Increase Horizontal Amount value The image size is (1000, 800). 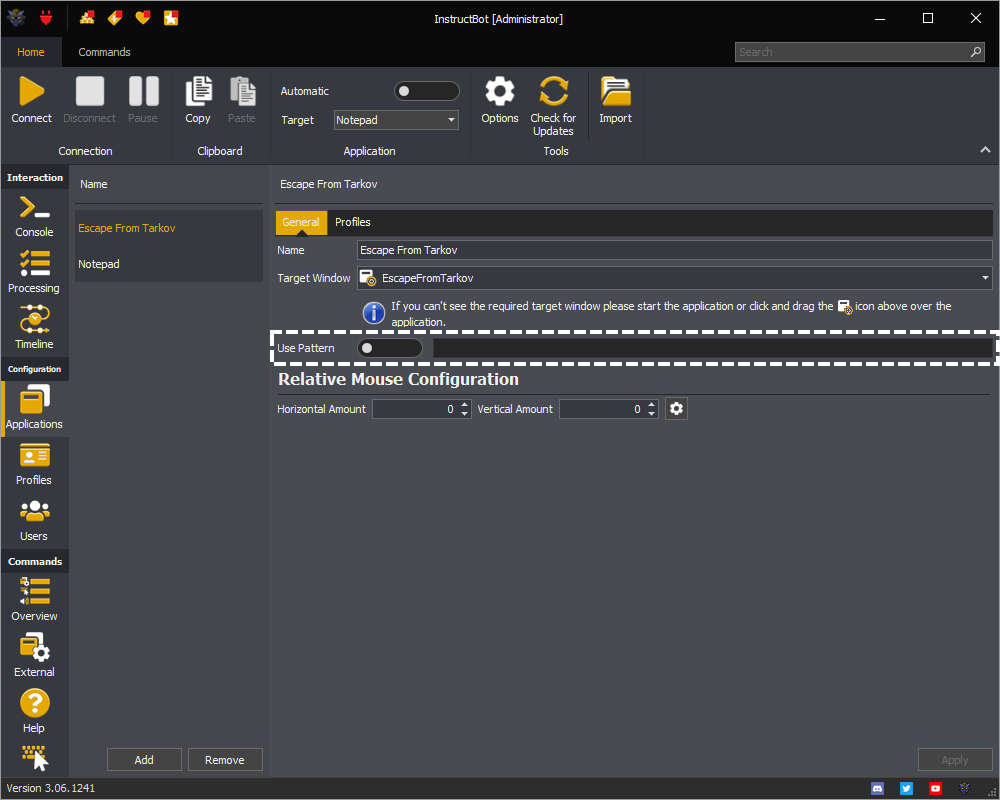(464, 404)
